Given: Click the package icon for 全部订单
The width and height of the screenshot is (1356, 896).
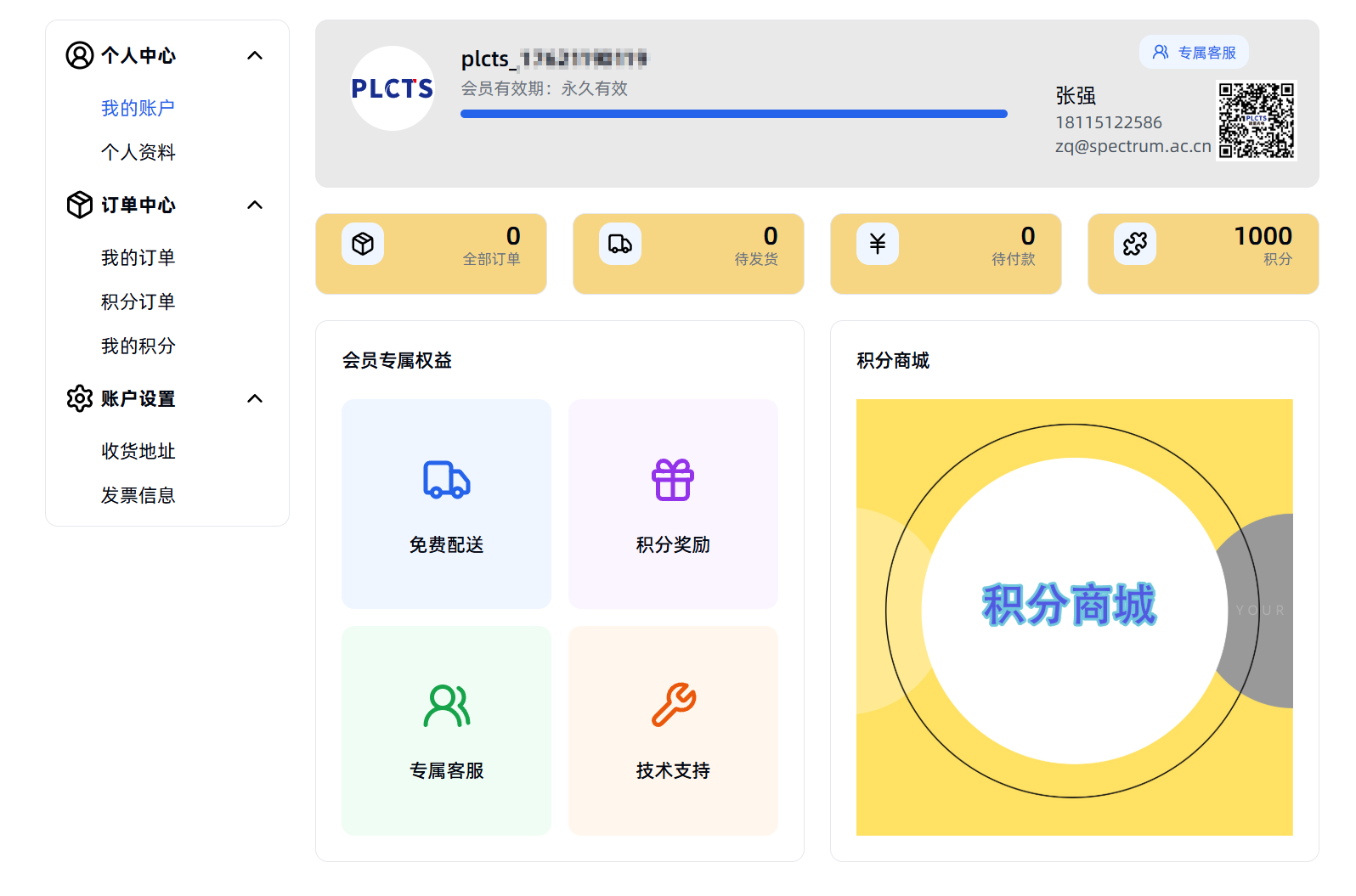Looking at the screenshot, I should pyautogui.click(x=363, y=244).
